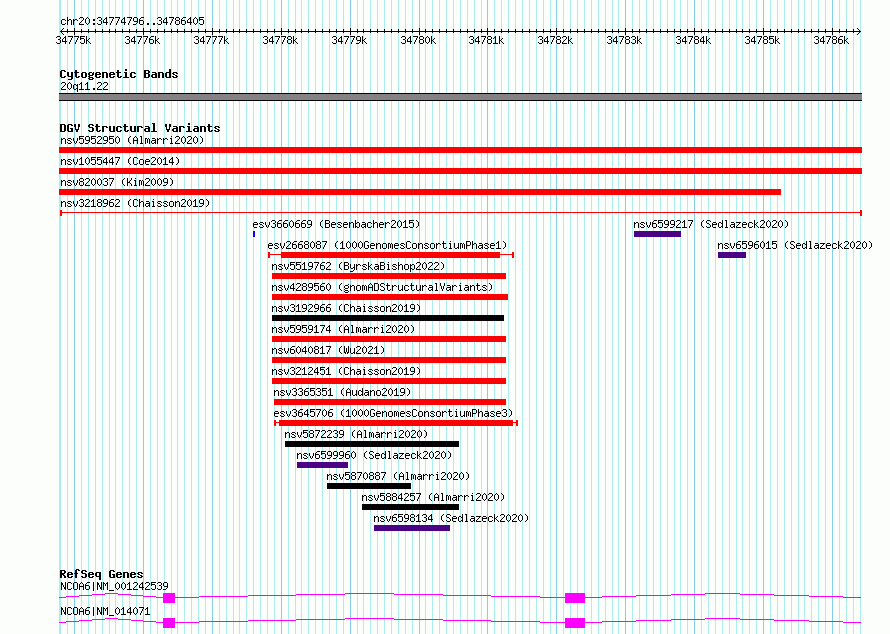
Task: Click the 20q11.22 cytogenetic band bar
Action: click(x=460, y=97)
